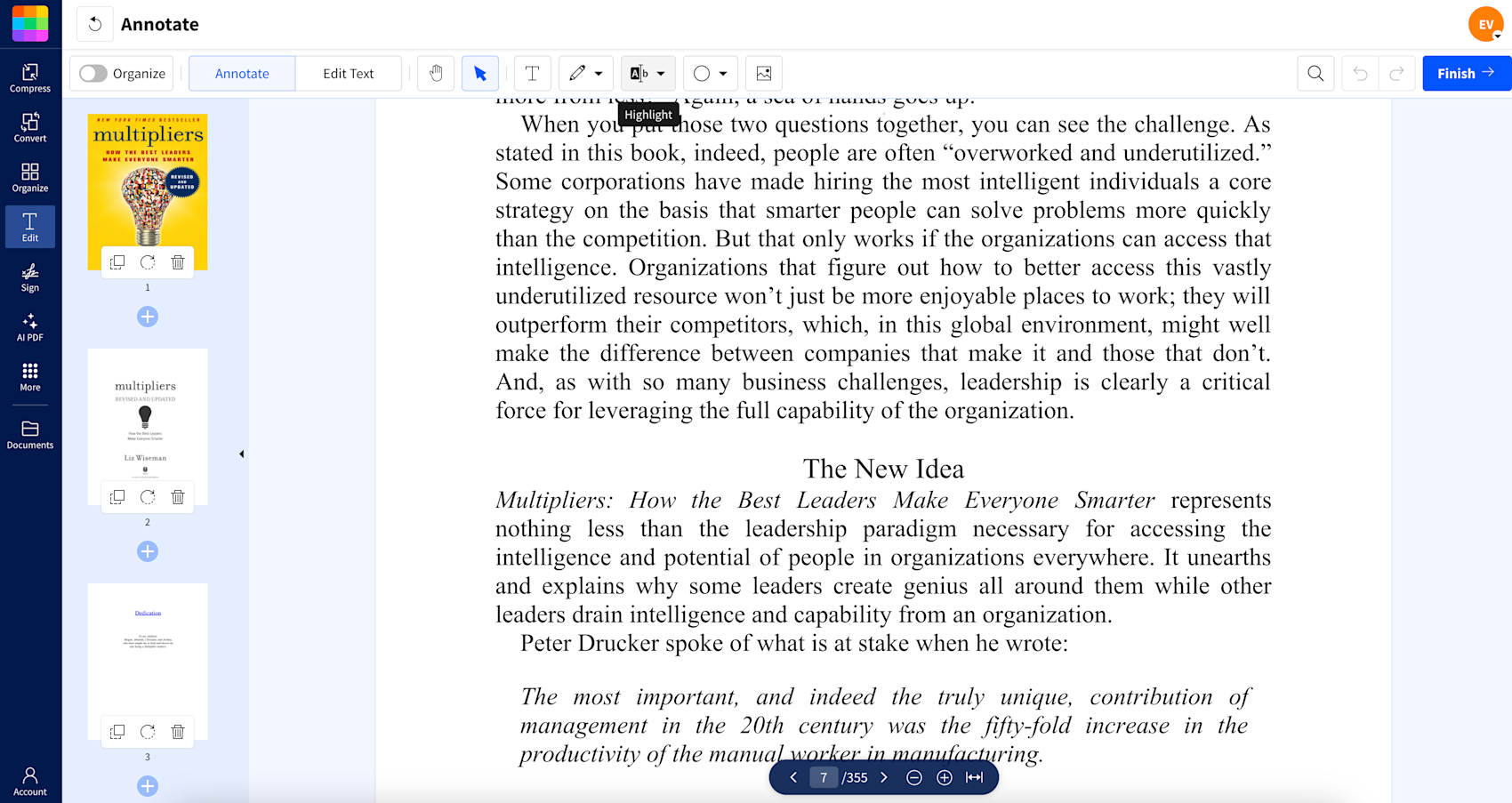Toggle the Organize switch on
1512x803 pixels.
click(x=92, y=73)
